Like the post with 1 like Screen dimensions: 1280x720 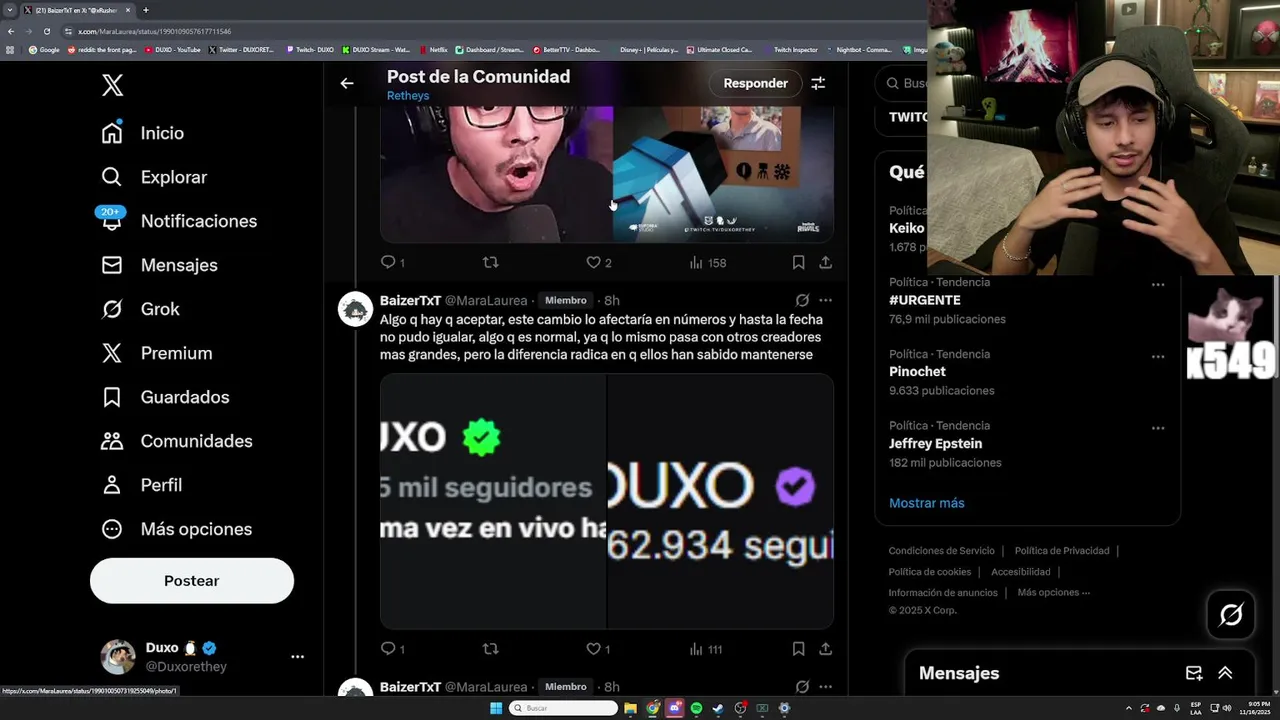click(x=599, y=649)
